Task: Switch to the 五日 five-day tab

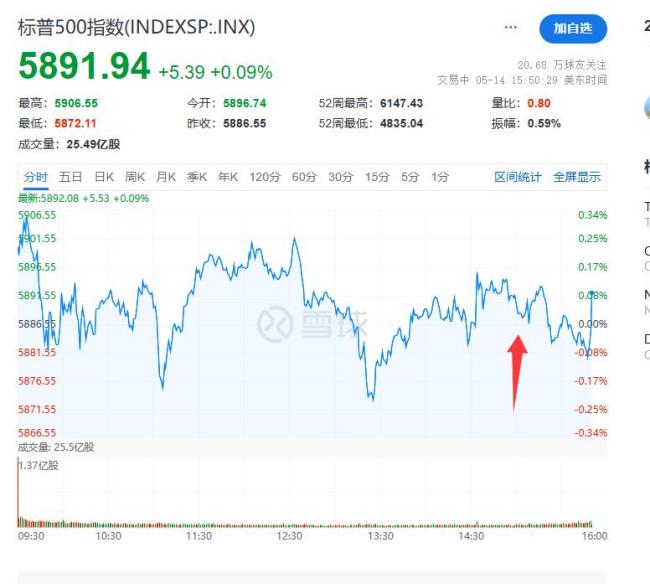Action: click(x=70, y=177)
